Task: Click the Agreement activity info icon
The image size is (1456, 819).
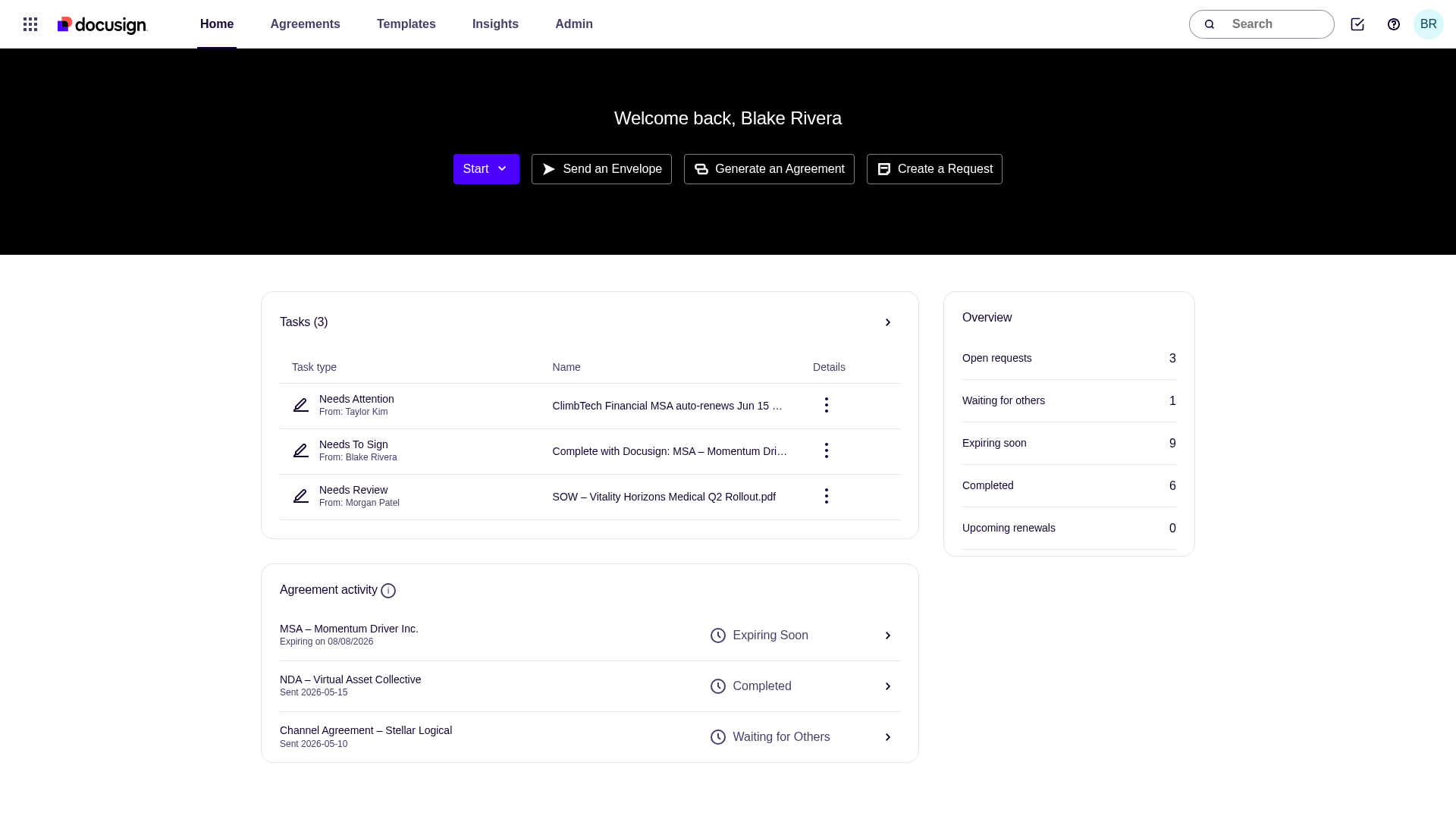Action: tap(388, 591)
